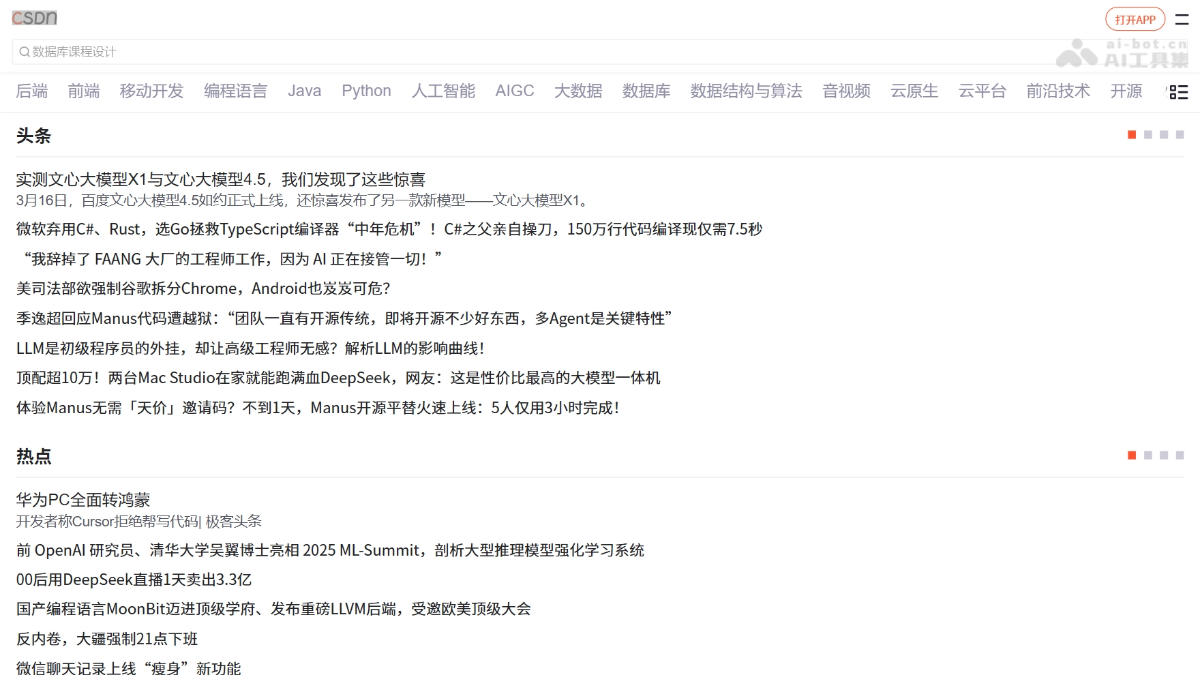1200x675 pixels.
Task: Select the 后端 category tab
Action: [x=32, y=91]
